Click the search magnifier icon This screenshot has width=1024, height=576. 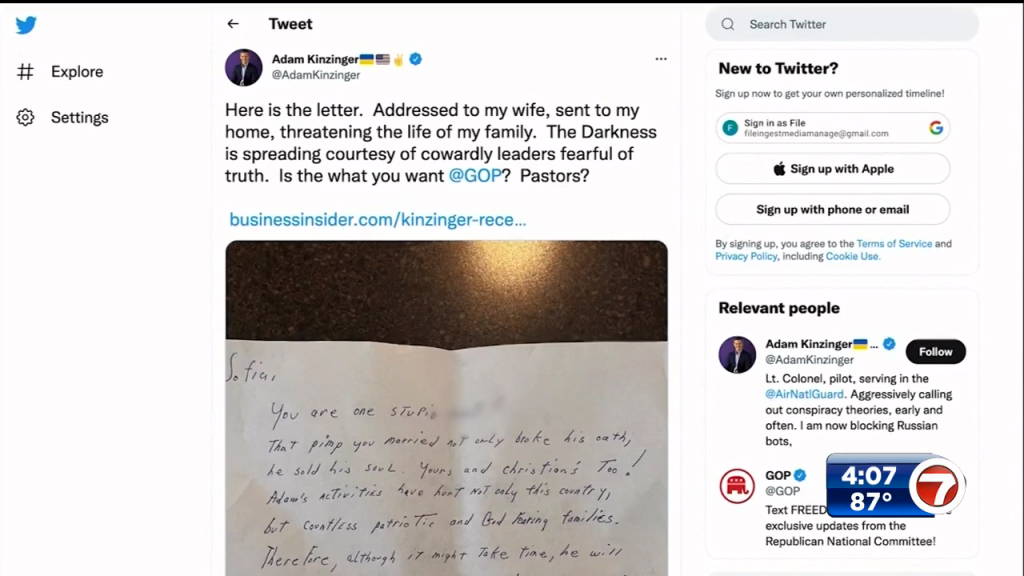click(x=728, y=25)
